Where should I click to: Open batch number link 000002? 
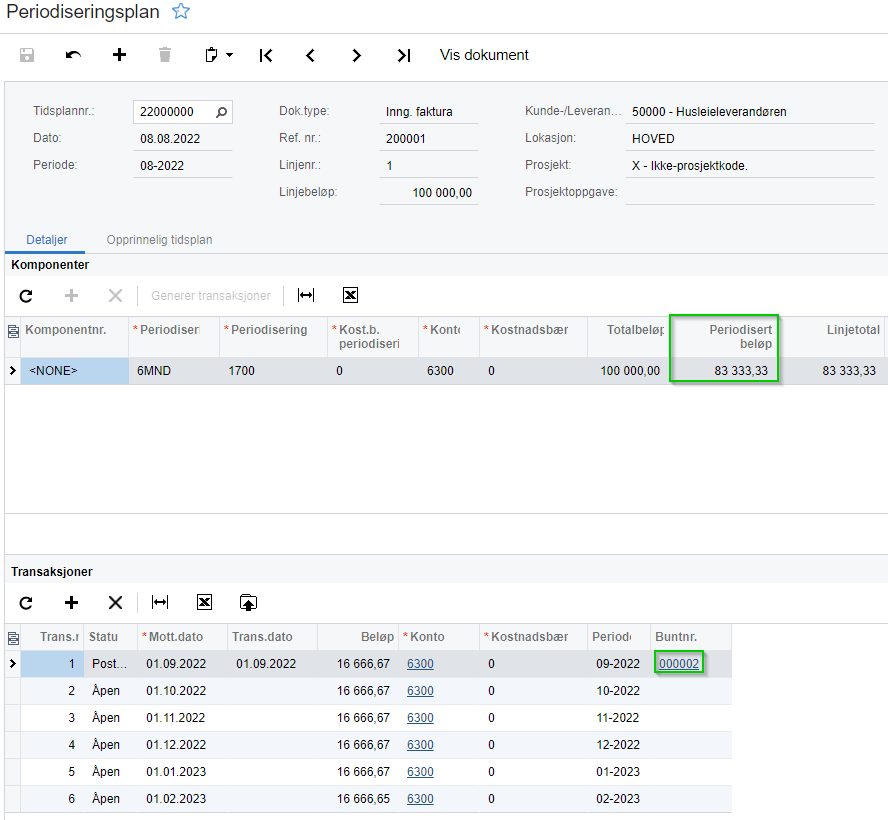(678, 664)
